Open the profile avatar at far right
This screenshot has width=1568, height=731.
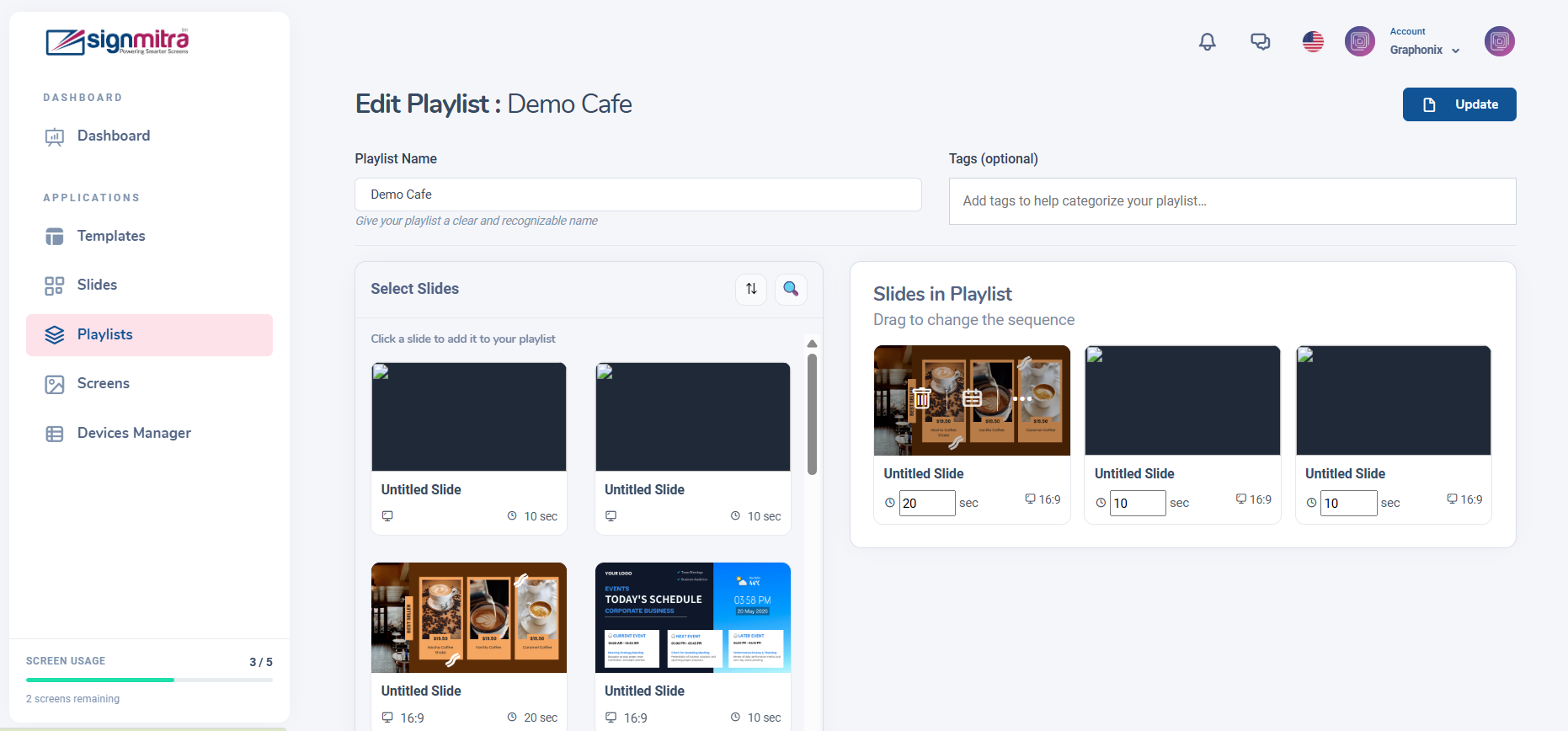[x=1499, y=41]
